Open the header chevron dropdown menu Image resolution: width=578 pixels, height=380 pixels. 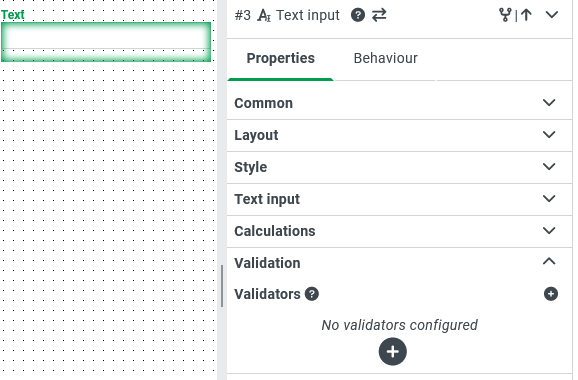point(552,15)
